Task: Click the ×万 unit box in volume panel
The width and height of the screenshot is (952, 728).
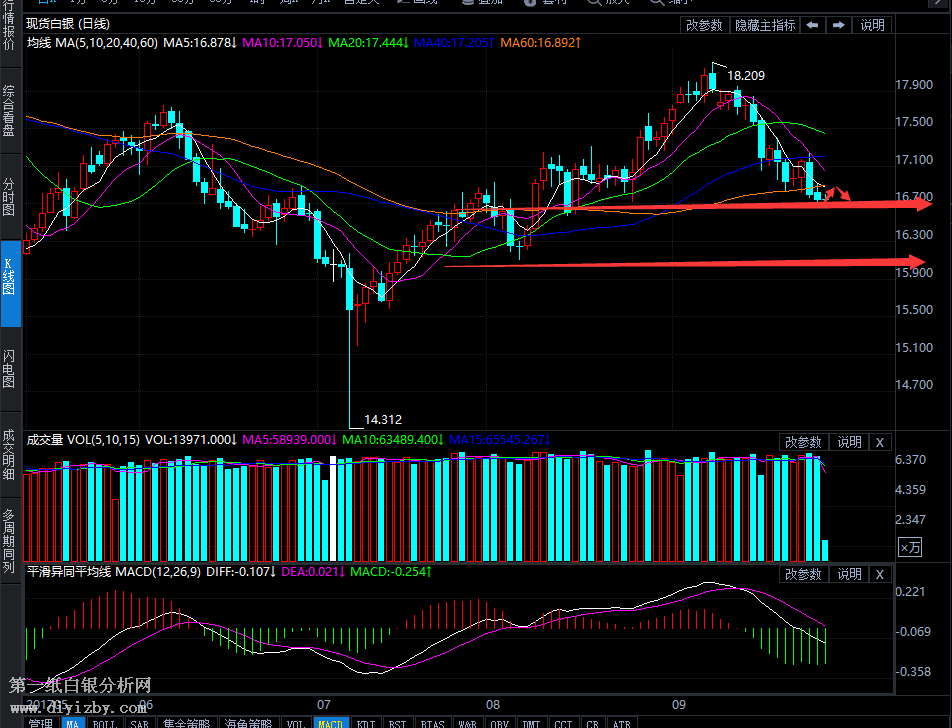Action: point(910,547)
